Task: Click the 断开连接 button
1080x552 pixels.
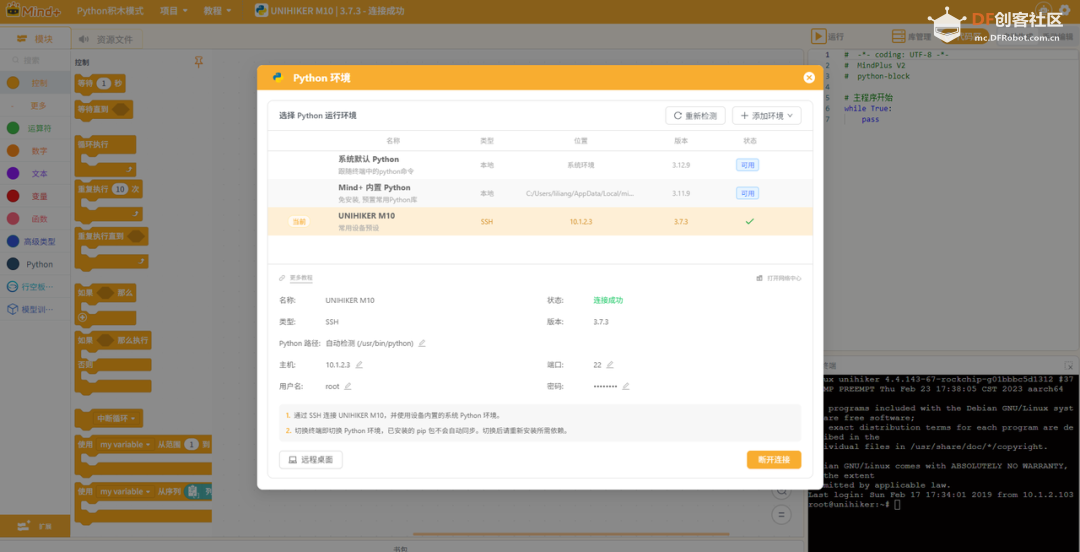Action: click(x=774, y=460)
